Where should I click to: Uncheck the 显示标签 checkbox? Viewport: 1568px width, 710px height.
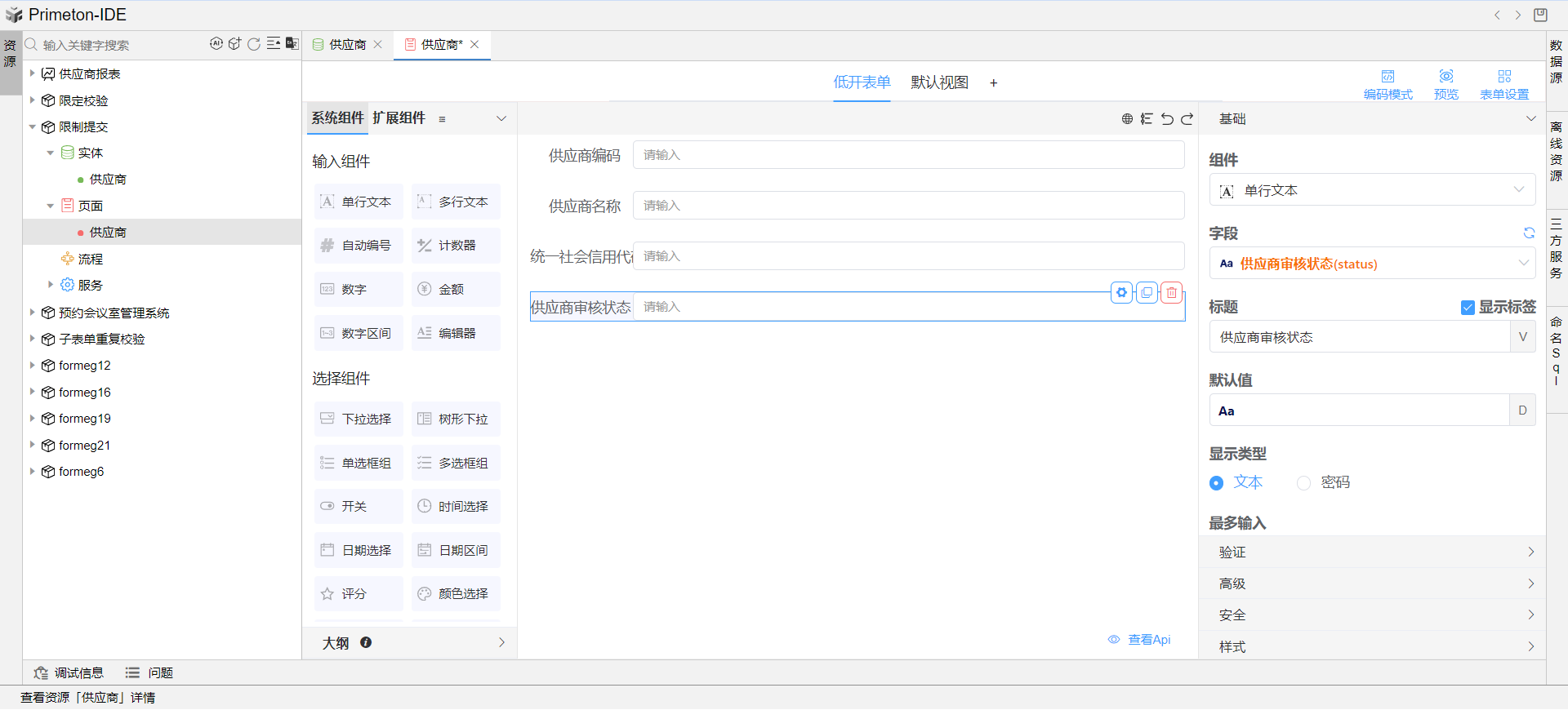[1468, 308]
